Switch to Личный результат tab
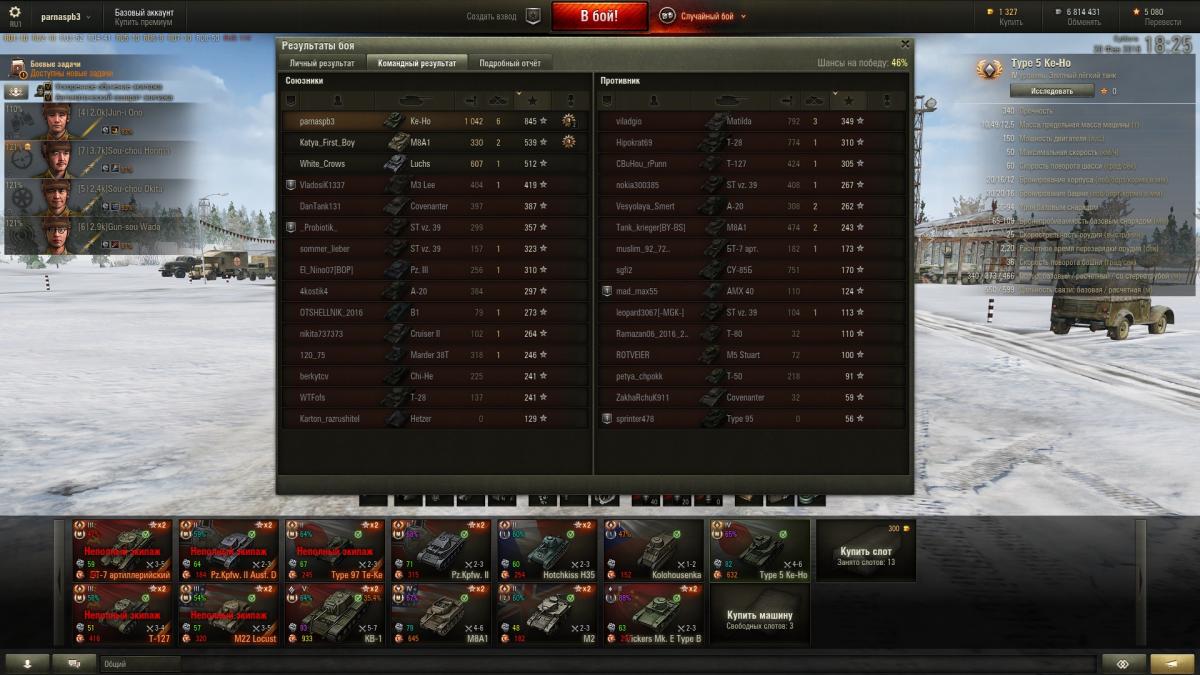 pos(322,63)
